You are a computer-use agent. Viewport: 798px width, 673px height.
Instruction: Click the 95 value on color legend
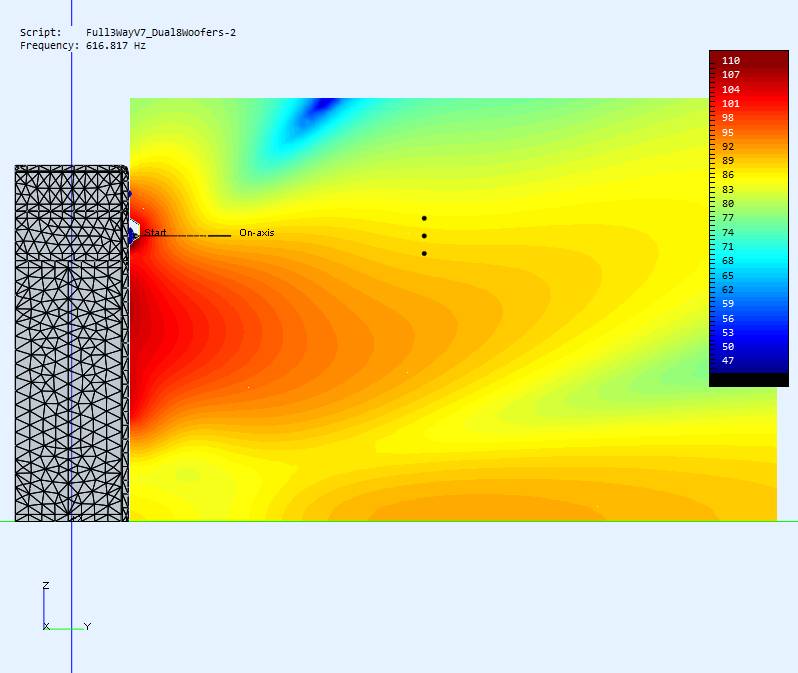pos(728,132)
